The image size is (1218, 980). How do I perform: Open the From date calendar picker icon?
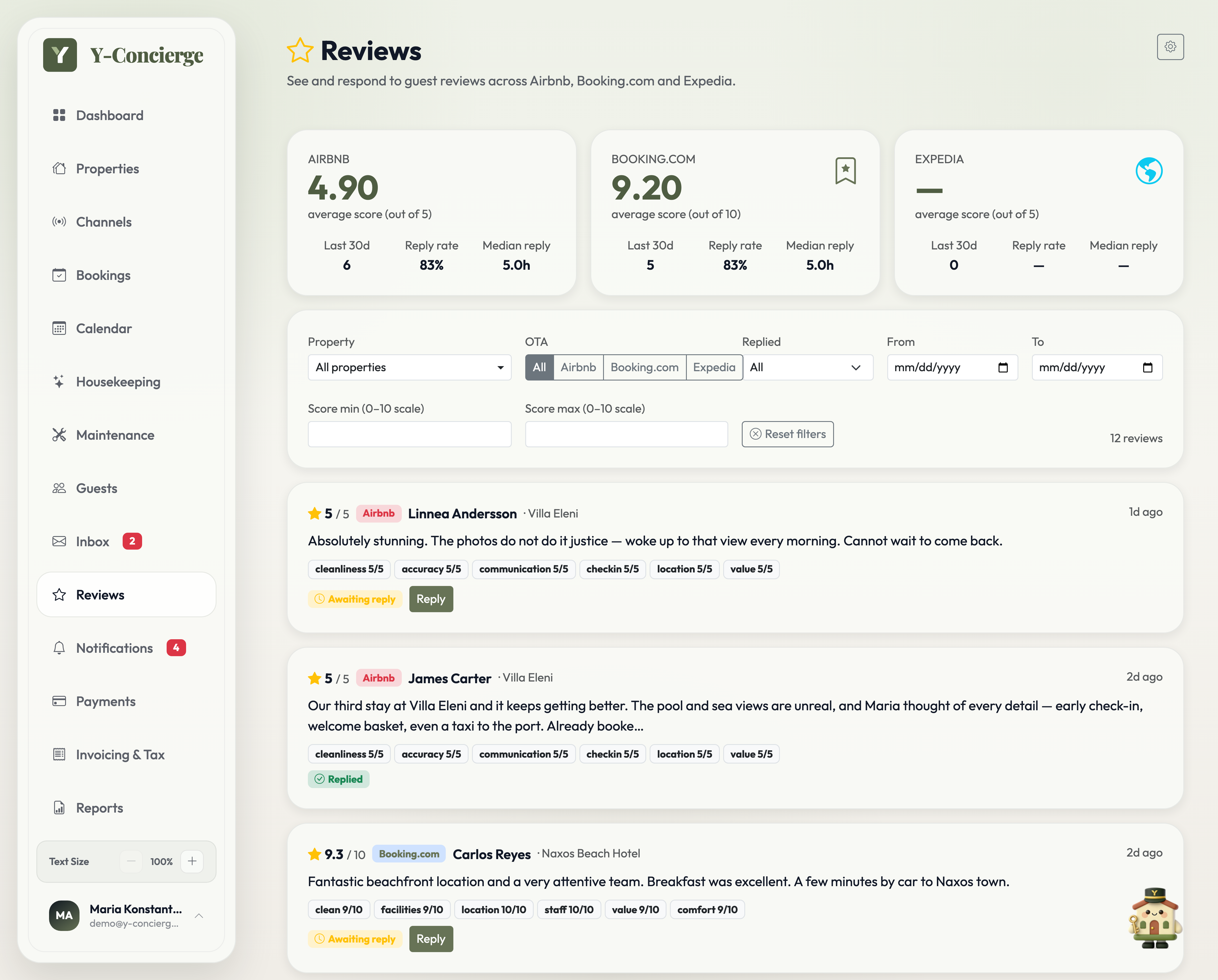(x=1003, y=368)
